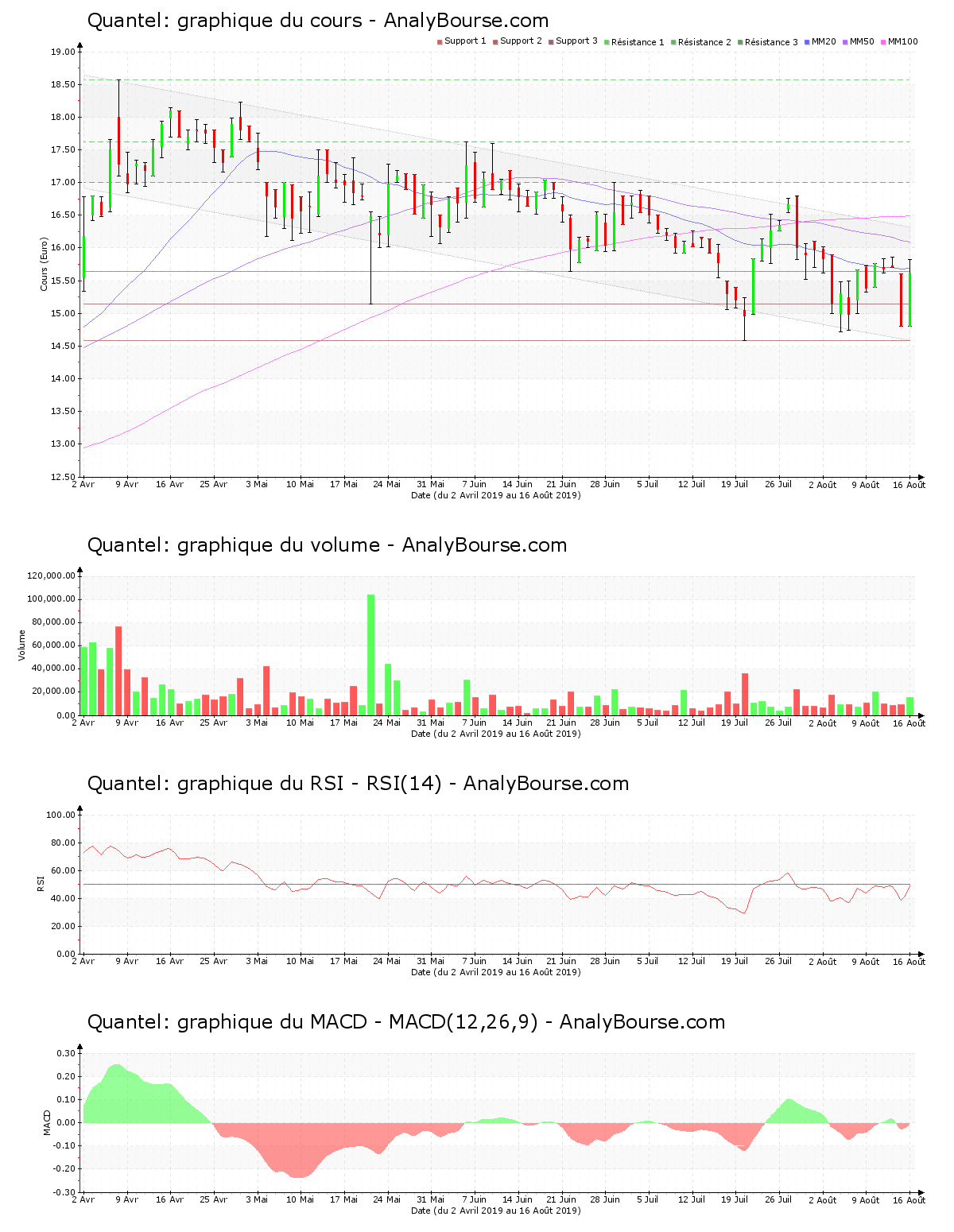Select the Résistance 3 legend label
The height and width of the screenshot is (1232, 954).
[x=771, y=42]
